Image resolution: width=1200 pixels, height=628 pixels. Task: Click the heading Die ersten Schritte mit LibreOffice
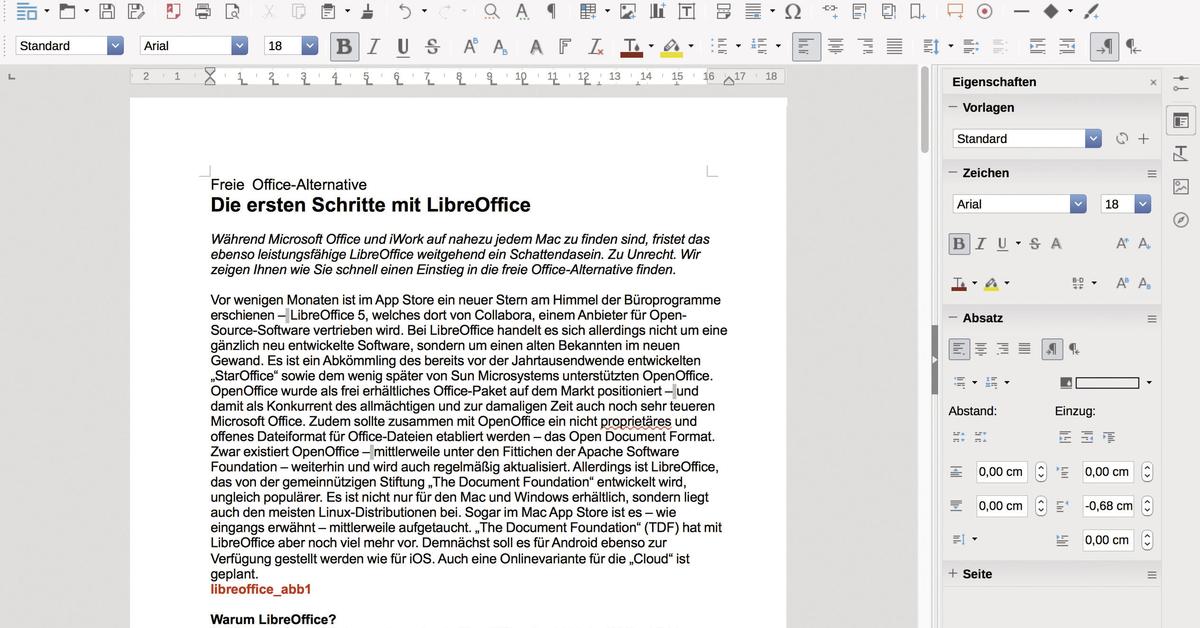[x=370, y=205]
